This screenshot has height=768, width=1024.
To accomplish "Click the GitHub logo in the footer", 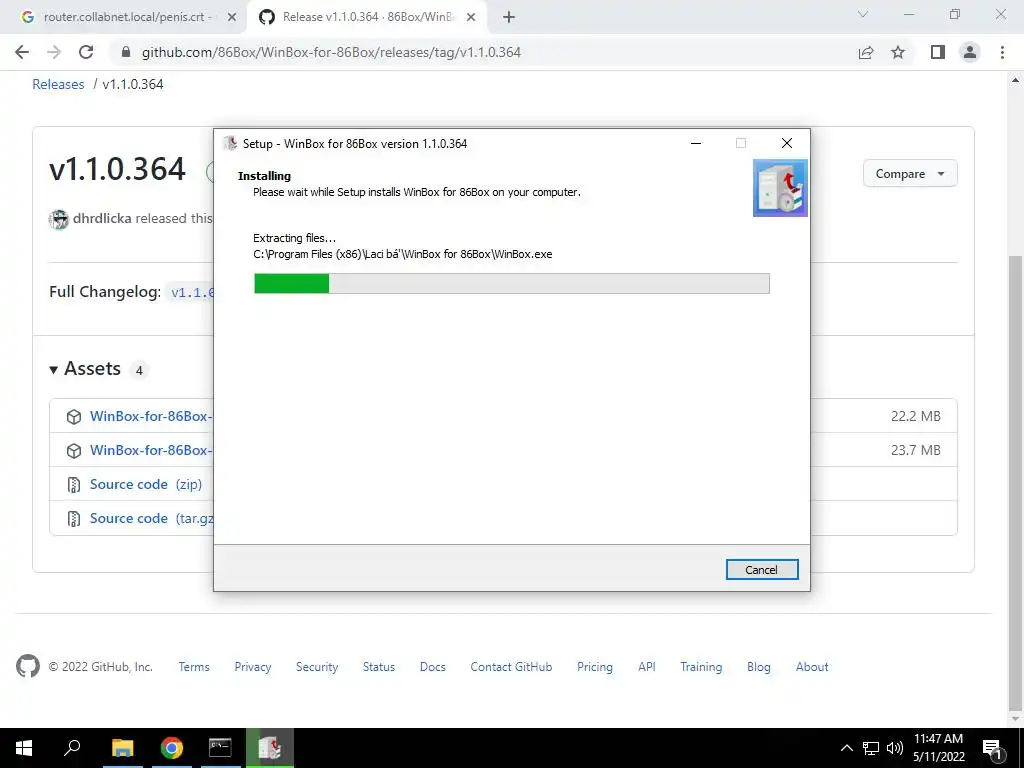I will point(27,666).
